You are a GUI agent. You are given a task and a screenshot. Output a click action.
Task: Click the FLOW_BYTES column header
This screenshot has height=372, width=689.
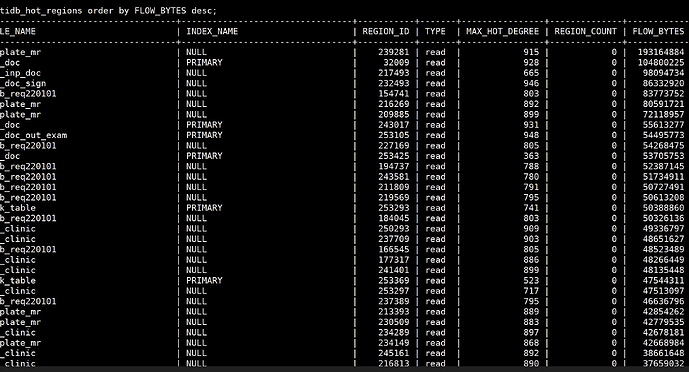pos(658,32)
